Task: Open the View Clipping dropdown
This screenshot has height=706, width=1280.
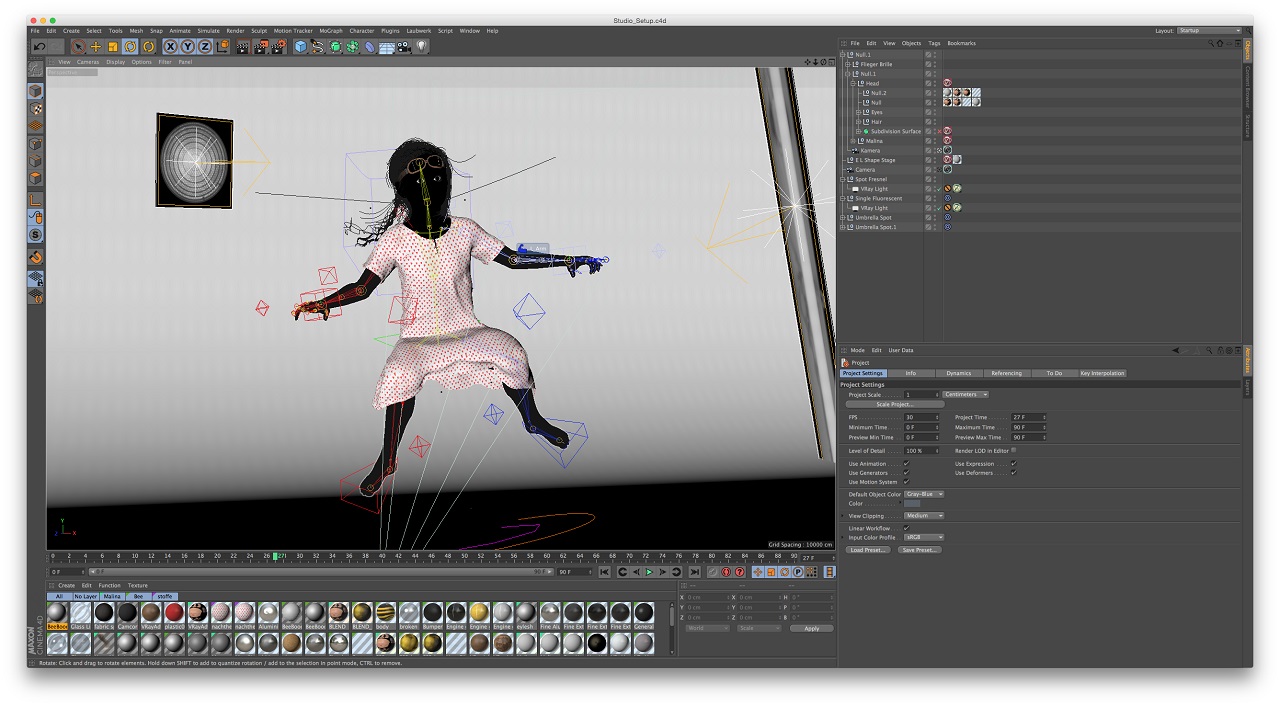Action: coord(924,516)
